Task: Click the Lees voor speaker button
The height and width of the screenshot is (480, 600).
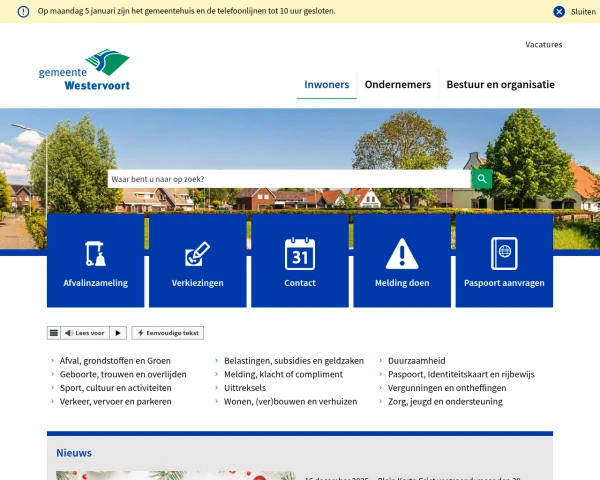Action: click(x=85, y=333)
